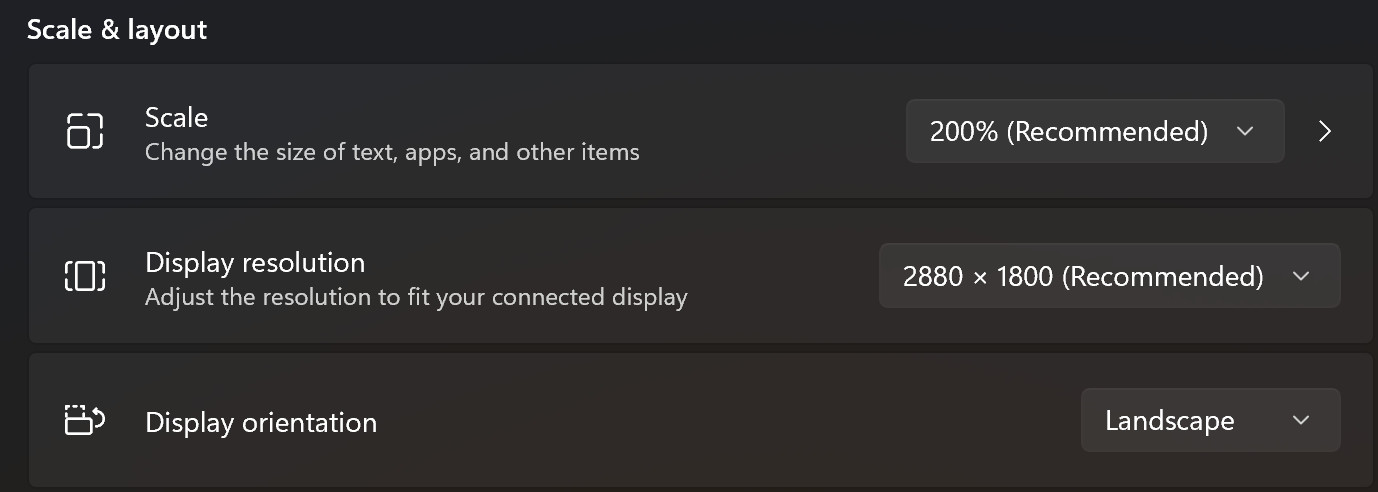
Task: Click the down arrow beside Landscape
Action: 1301,420
